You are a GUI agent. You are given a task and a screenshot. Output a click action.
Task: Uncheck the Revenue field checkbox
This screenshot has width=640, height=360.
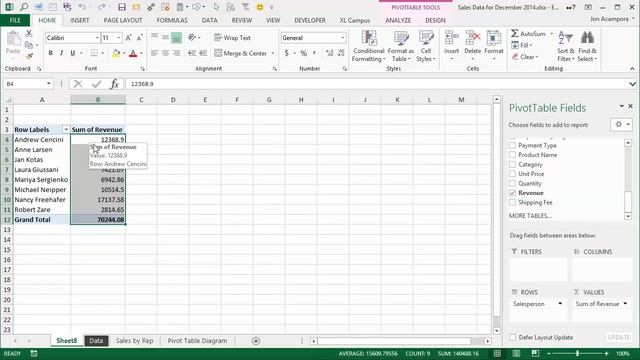click(513, 193)
